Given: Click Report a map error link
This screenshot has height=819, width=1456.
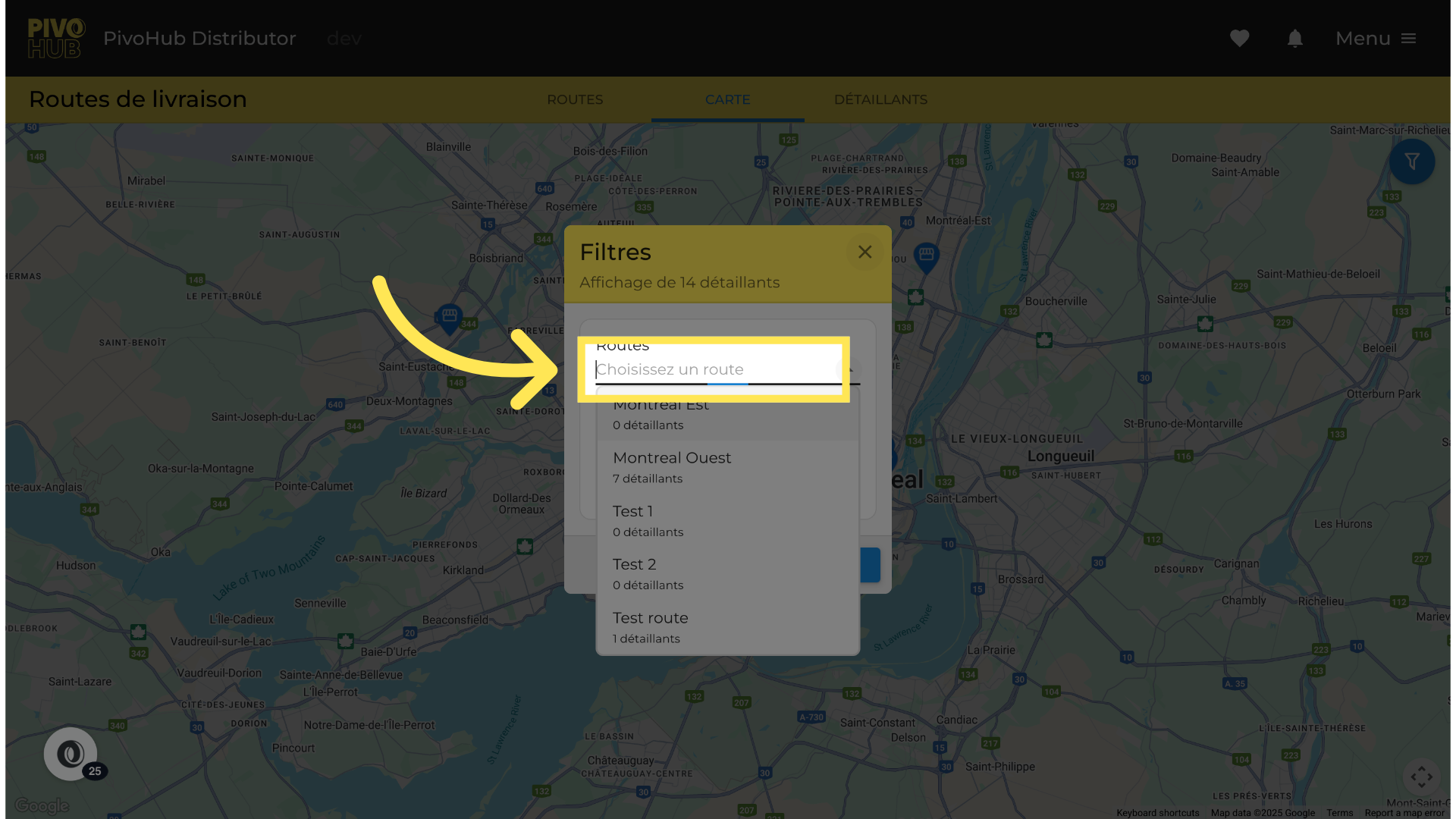Looking at the screenshot, I should tap(1404, 813).
